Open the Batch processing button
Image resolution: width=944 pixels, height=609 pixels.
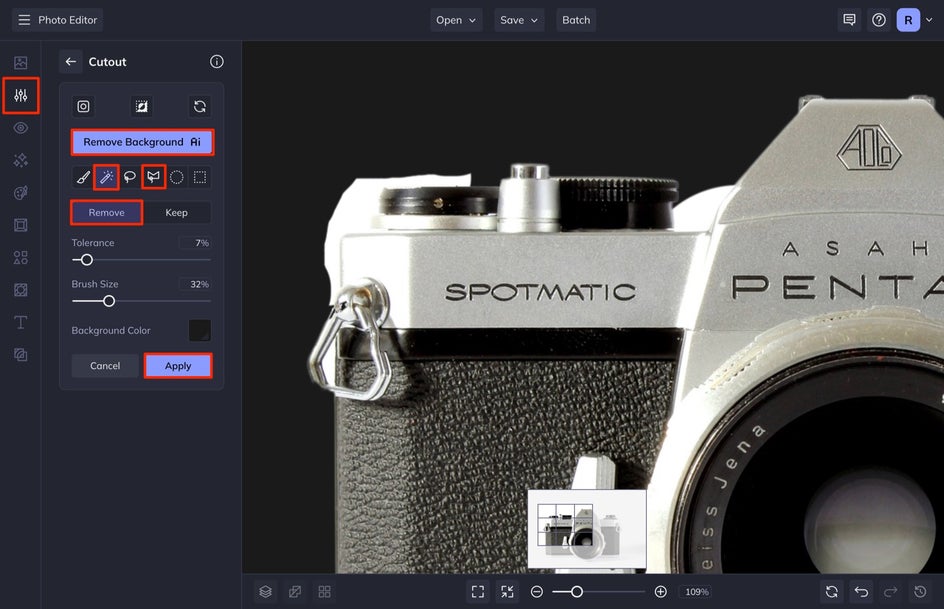[576, 20]
